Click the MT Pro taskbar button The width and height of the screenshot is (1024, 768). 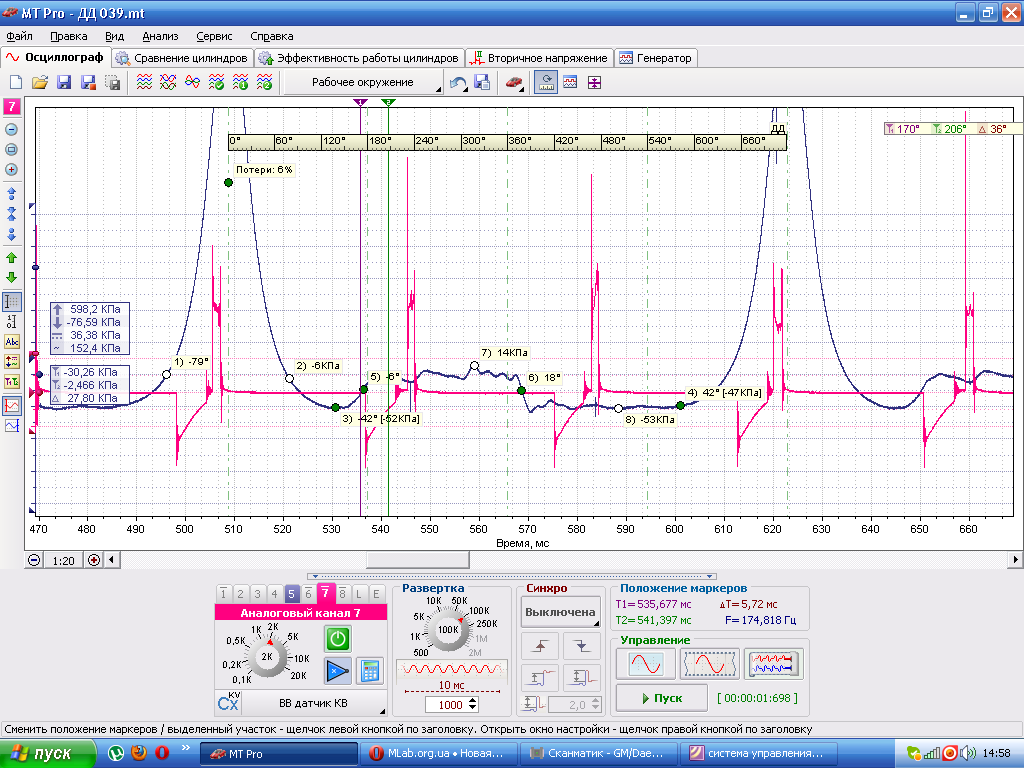279,754
